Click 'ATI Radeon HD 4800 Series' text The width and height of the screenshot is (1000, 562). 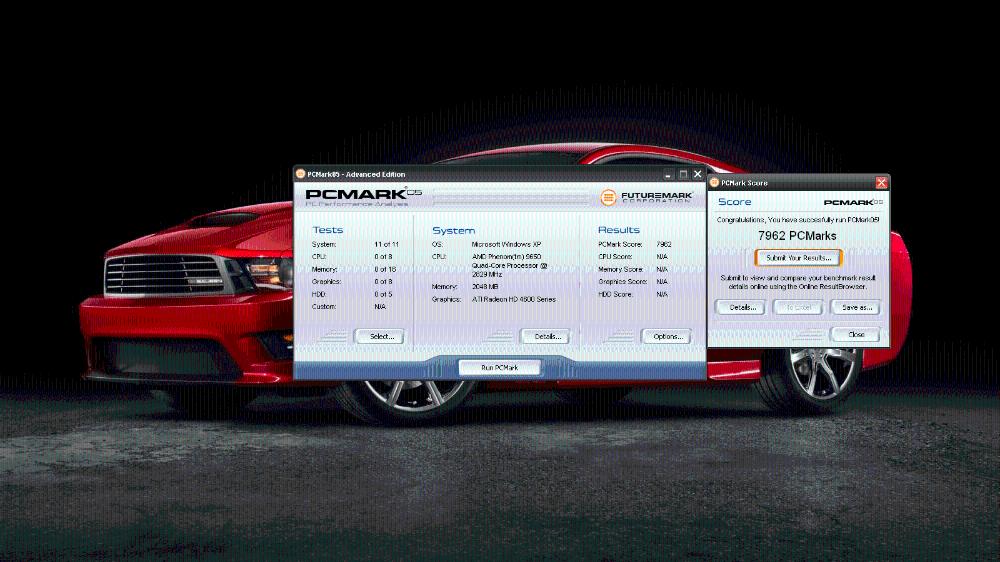tap(513, 299)
